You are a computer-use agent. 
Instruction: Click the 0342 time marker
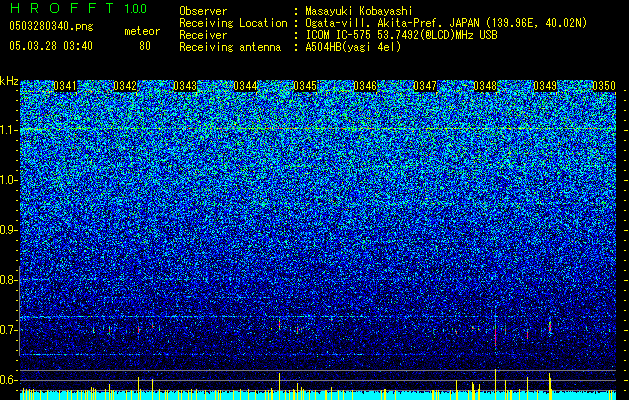(x=125, y=86)
